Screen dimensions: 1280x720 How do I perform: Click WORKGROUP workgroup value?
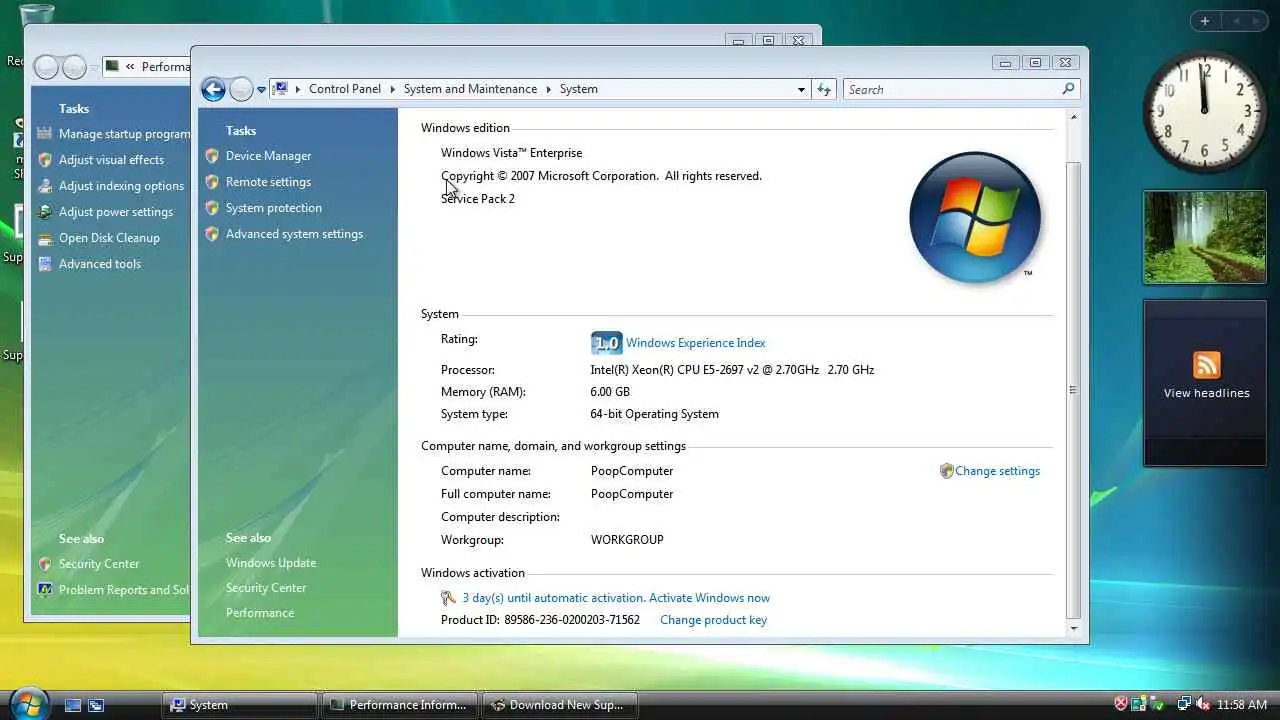627,540
